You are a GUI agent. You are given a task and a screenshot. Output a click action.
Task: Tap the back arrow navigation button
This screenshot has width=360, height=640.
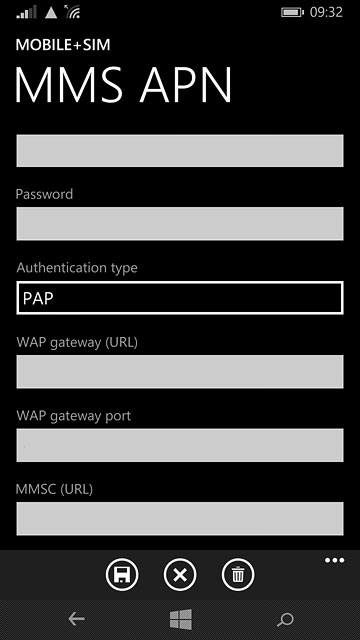(77, 619)
